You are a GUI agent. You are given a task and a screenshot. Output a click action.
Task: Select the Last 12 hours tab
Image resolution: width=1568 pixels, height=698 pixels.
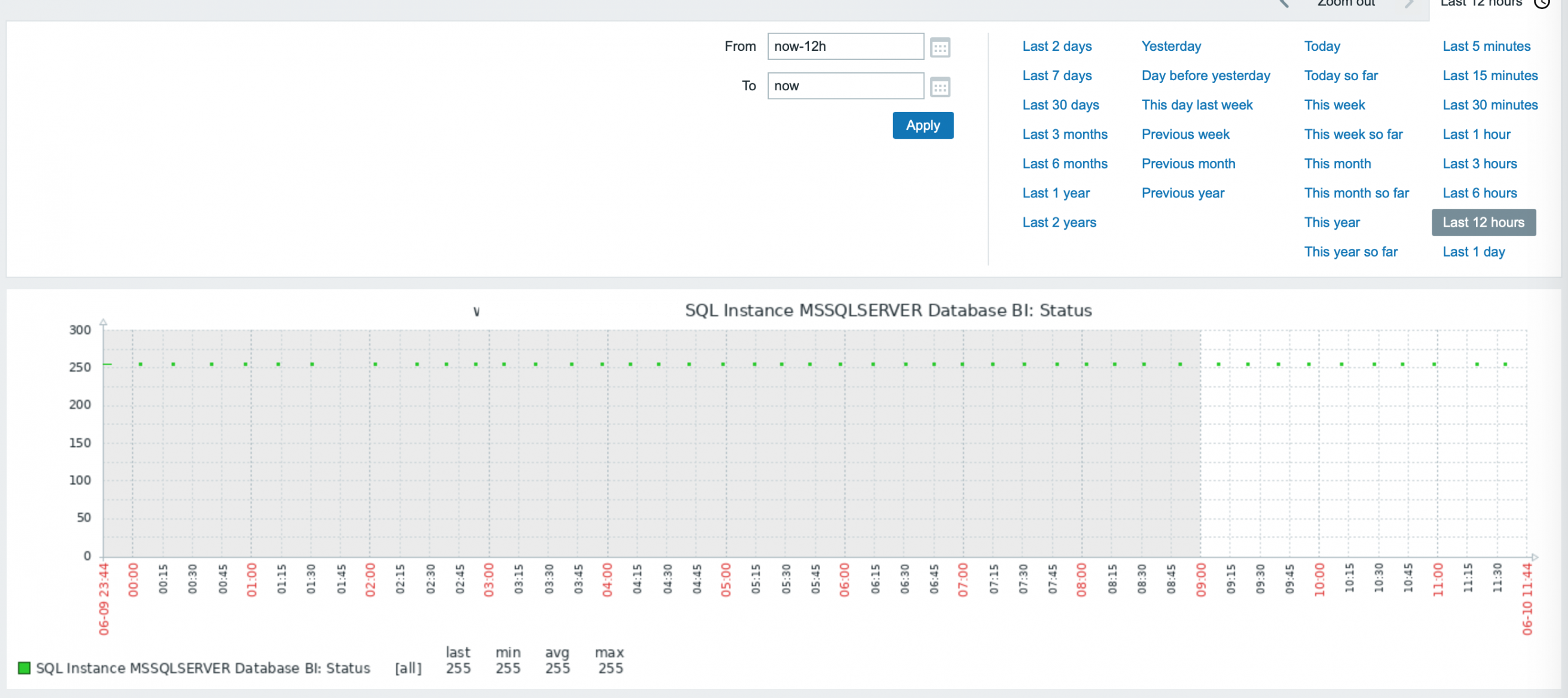coord(1480,4)
